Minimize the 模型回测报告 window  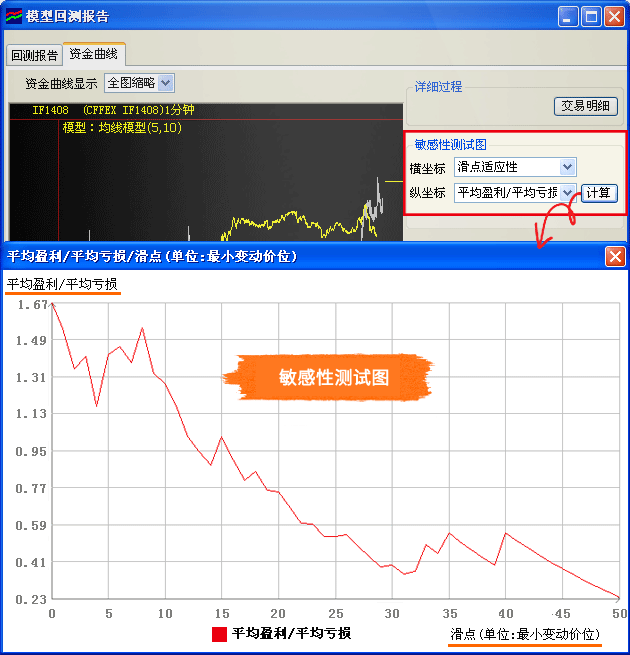click(x=567, y=17)
